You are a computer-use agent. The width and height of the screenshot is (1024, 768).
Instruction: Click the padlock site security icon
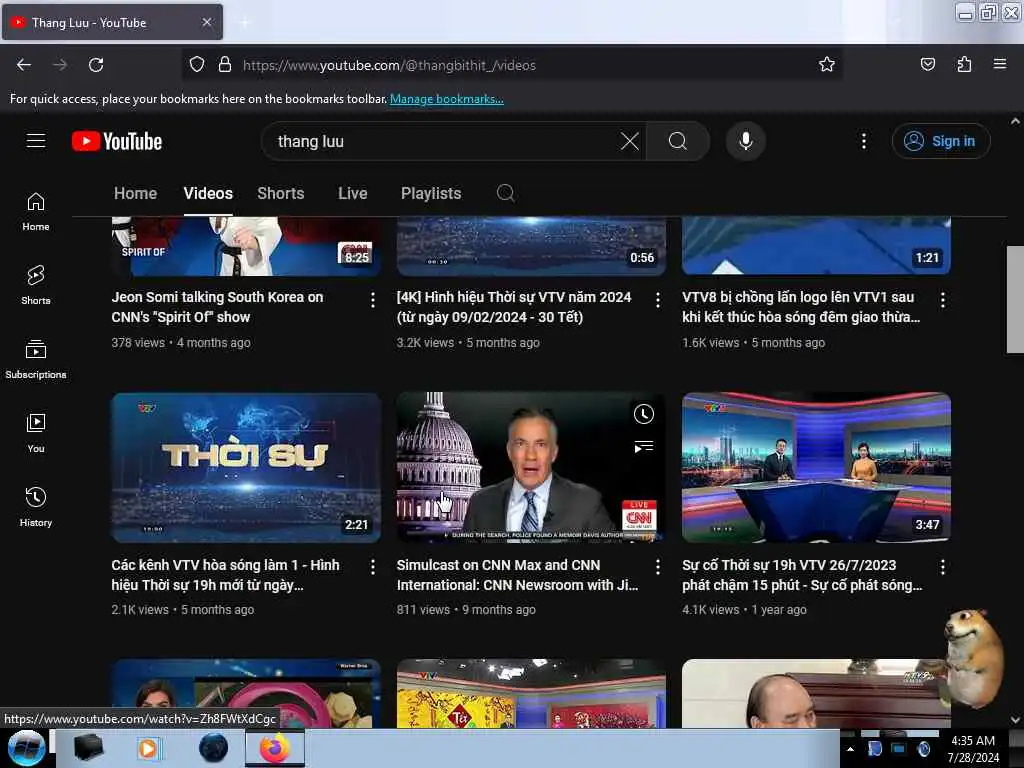[225, 65]
